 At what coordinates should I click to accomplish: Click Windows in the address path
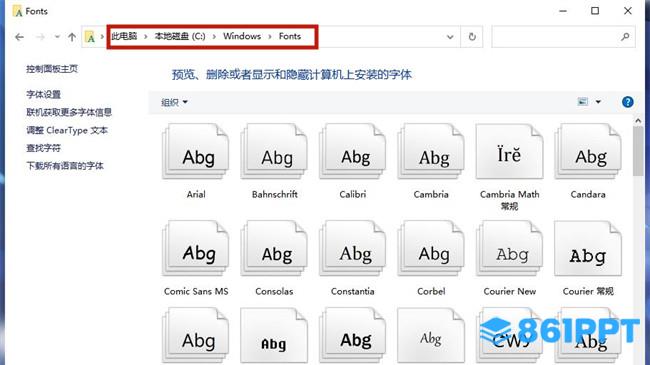242,36
